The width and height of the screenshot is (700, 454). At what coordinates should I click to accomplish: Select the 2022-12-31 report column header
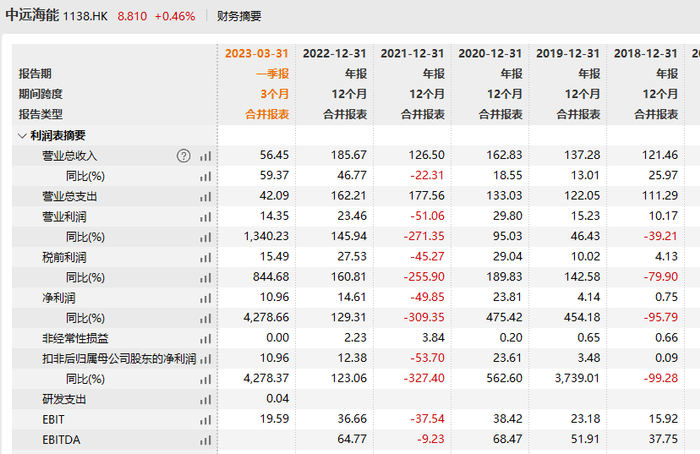click(x=334, y=54)
